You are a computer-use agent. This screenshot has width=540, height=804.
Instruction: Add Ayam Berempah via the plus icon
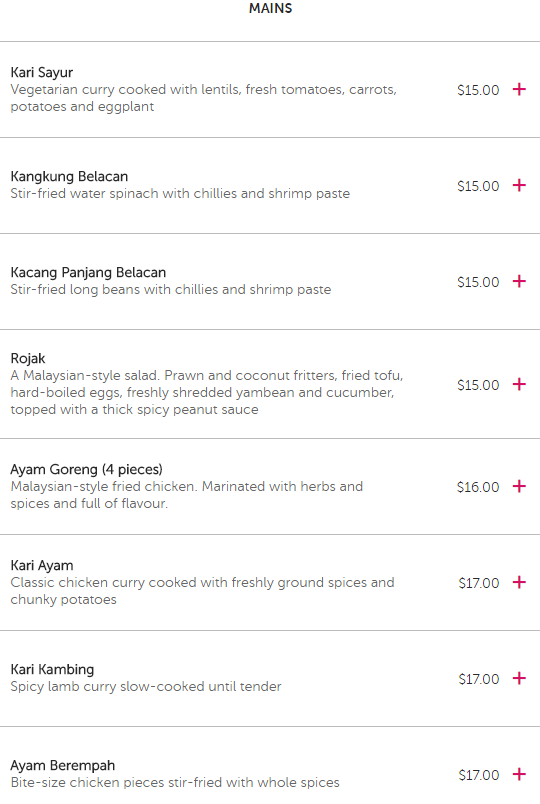pos(519,774)
